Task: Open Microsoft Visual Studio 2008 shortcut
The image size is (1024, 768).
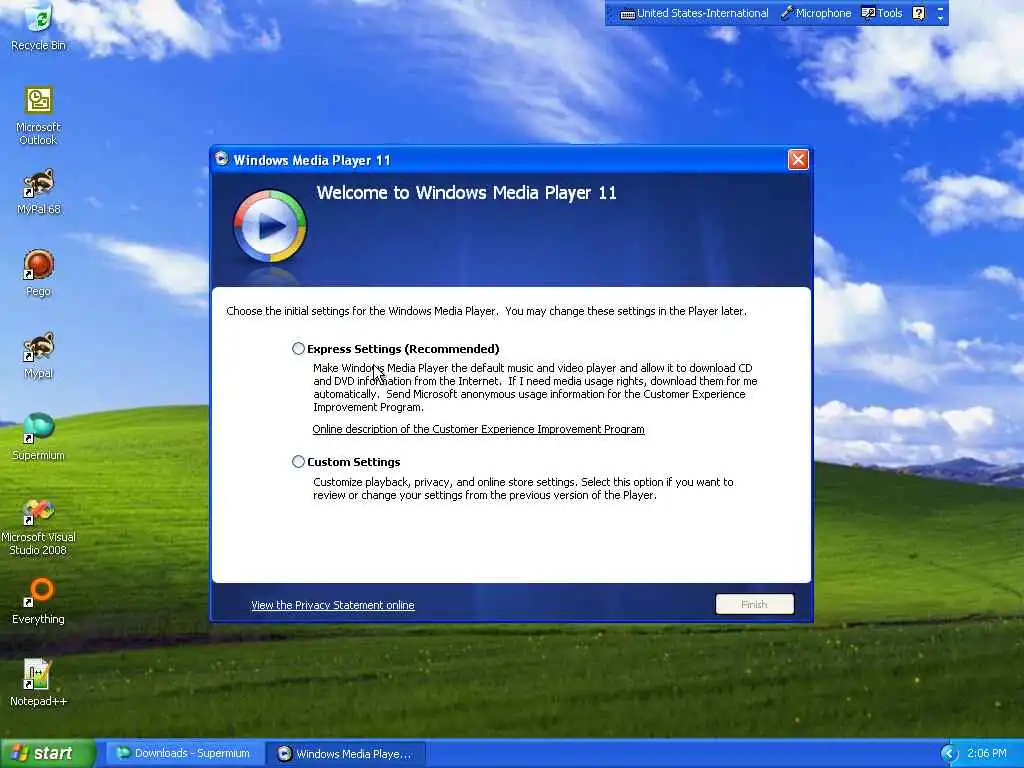Action: tap(39, 526)
